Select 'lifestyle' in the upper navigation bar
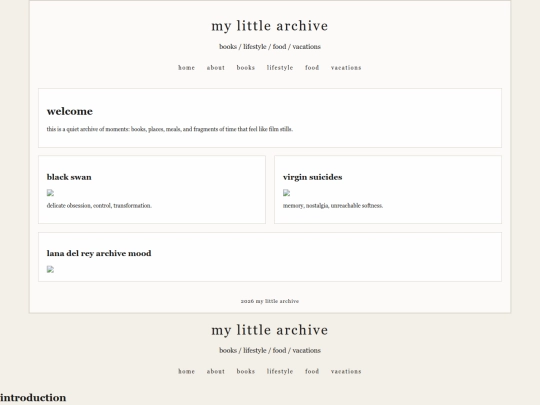This screenshot has height=405, width=540. coord(280,68)
